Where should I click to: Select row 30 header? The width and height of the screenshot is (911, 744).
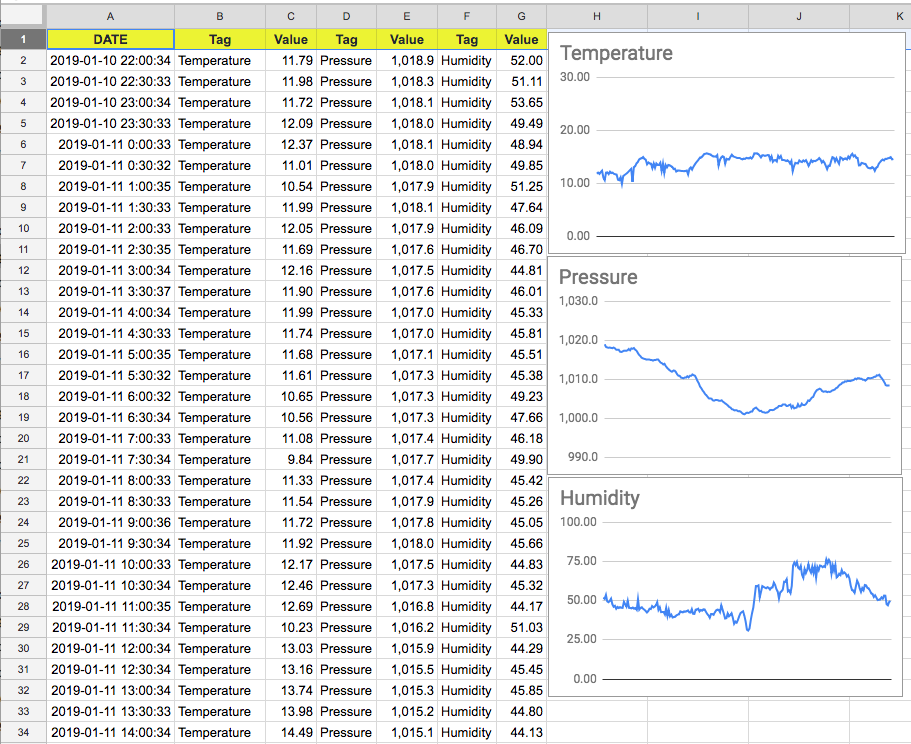coord(22,648)
